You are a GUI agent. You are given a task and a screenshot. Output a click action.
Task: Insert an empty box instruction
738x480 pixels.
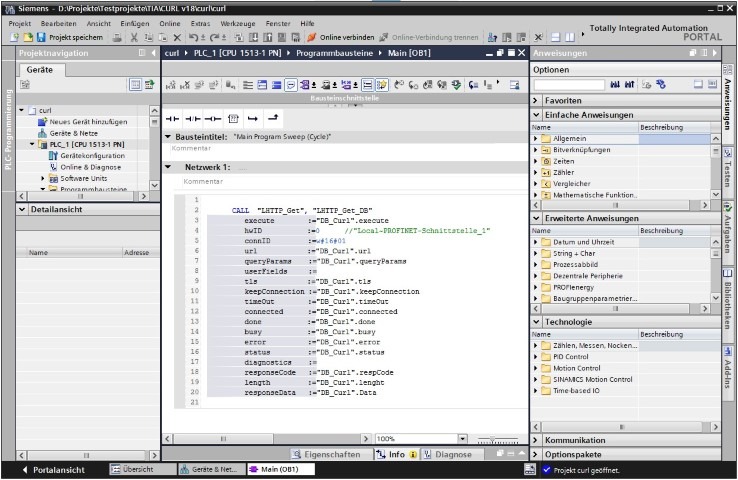[233, 119]
